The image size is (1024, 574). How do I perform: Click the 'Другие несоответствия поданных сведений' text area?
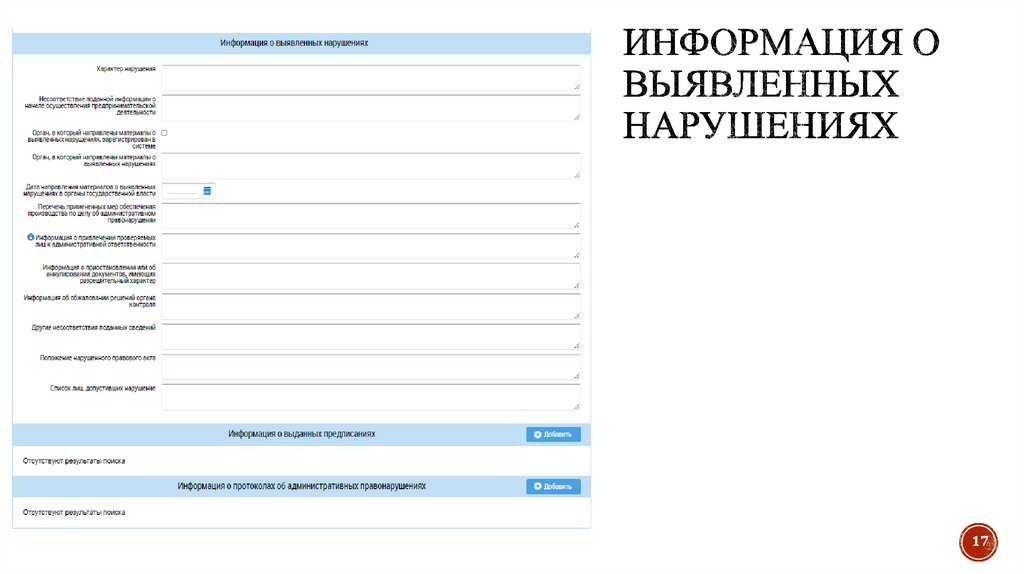[x=370, y=336]
